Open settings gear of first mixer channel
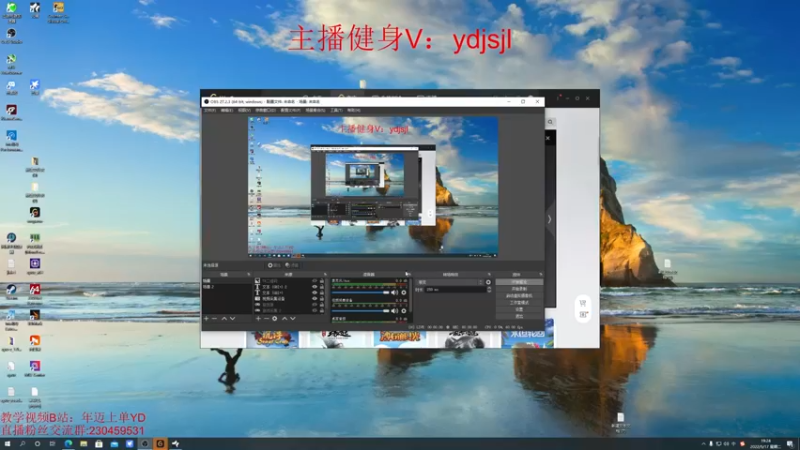This screenshot has width=800, height=450. tap(404, 293)
